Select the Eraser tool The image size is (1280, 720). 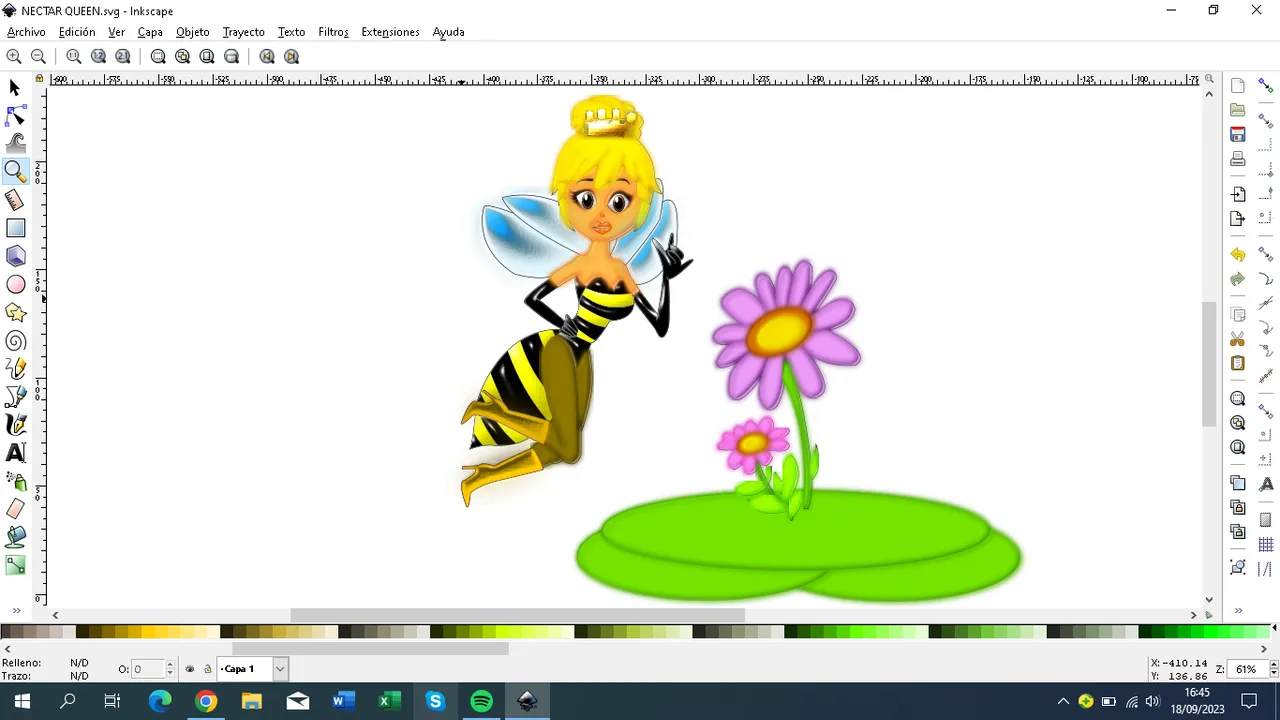click(15, 509)
